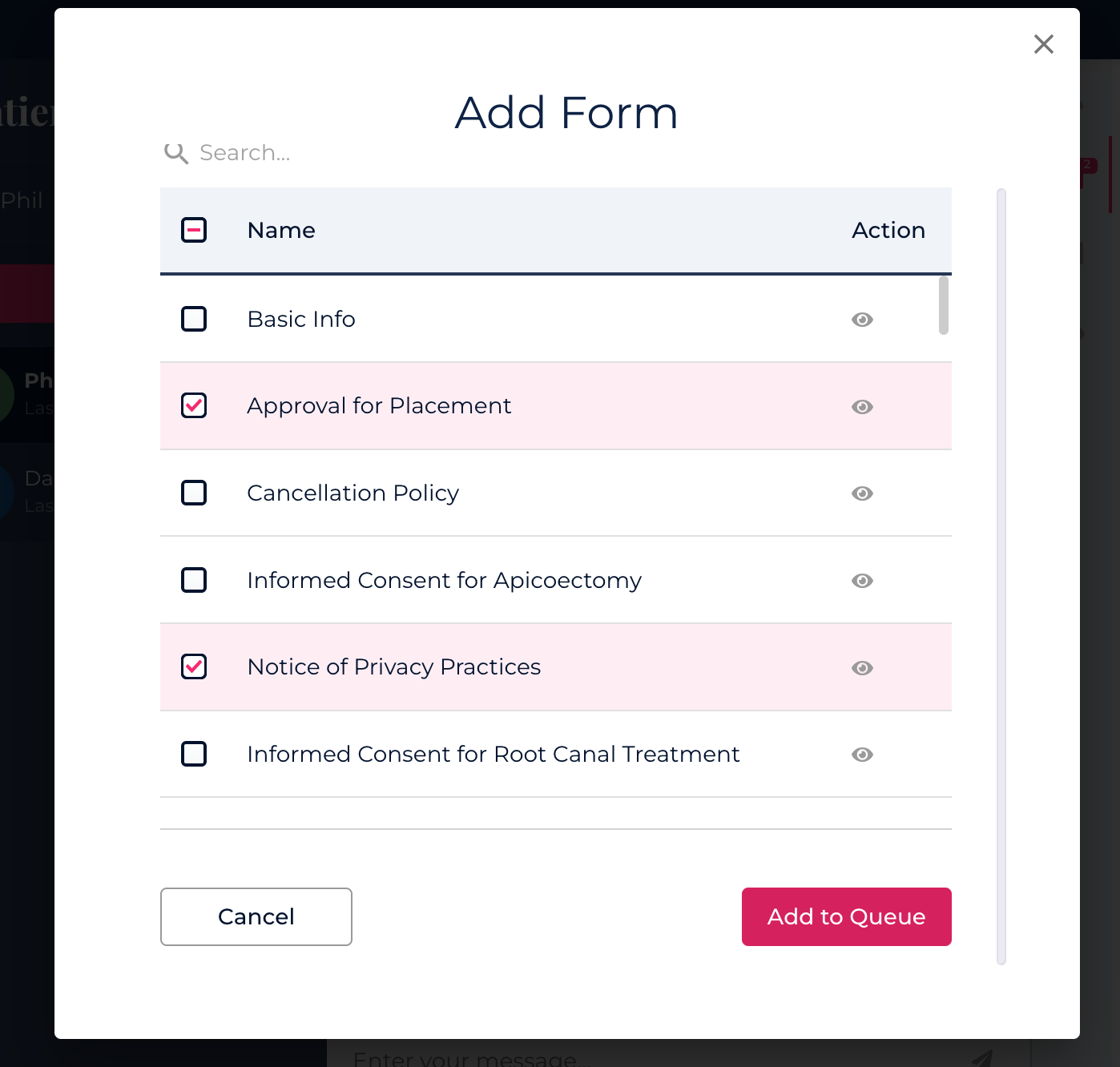Viewport: 1120px width, 1067px height.
Task: Focus the Search forms input field
Action: [320, 153]
